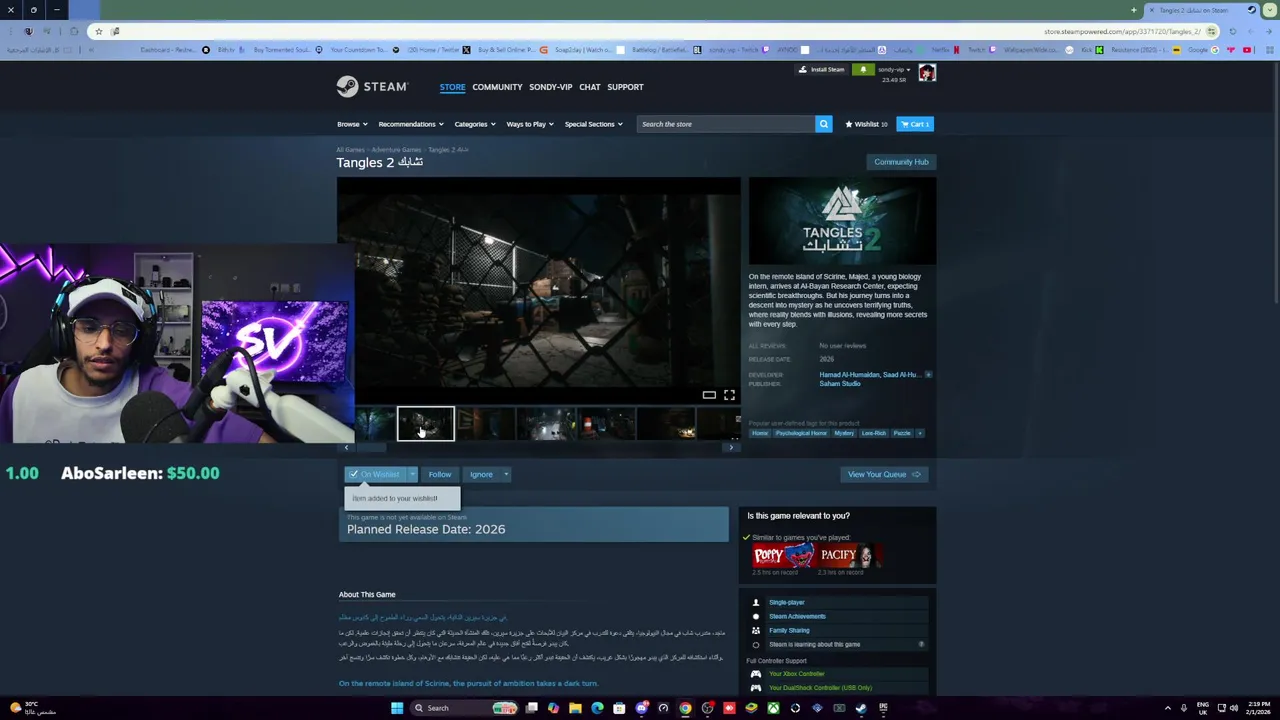Go to the STORE tab
The width and height of the screenshot is (1280, 720).
(x=452, y=87)
